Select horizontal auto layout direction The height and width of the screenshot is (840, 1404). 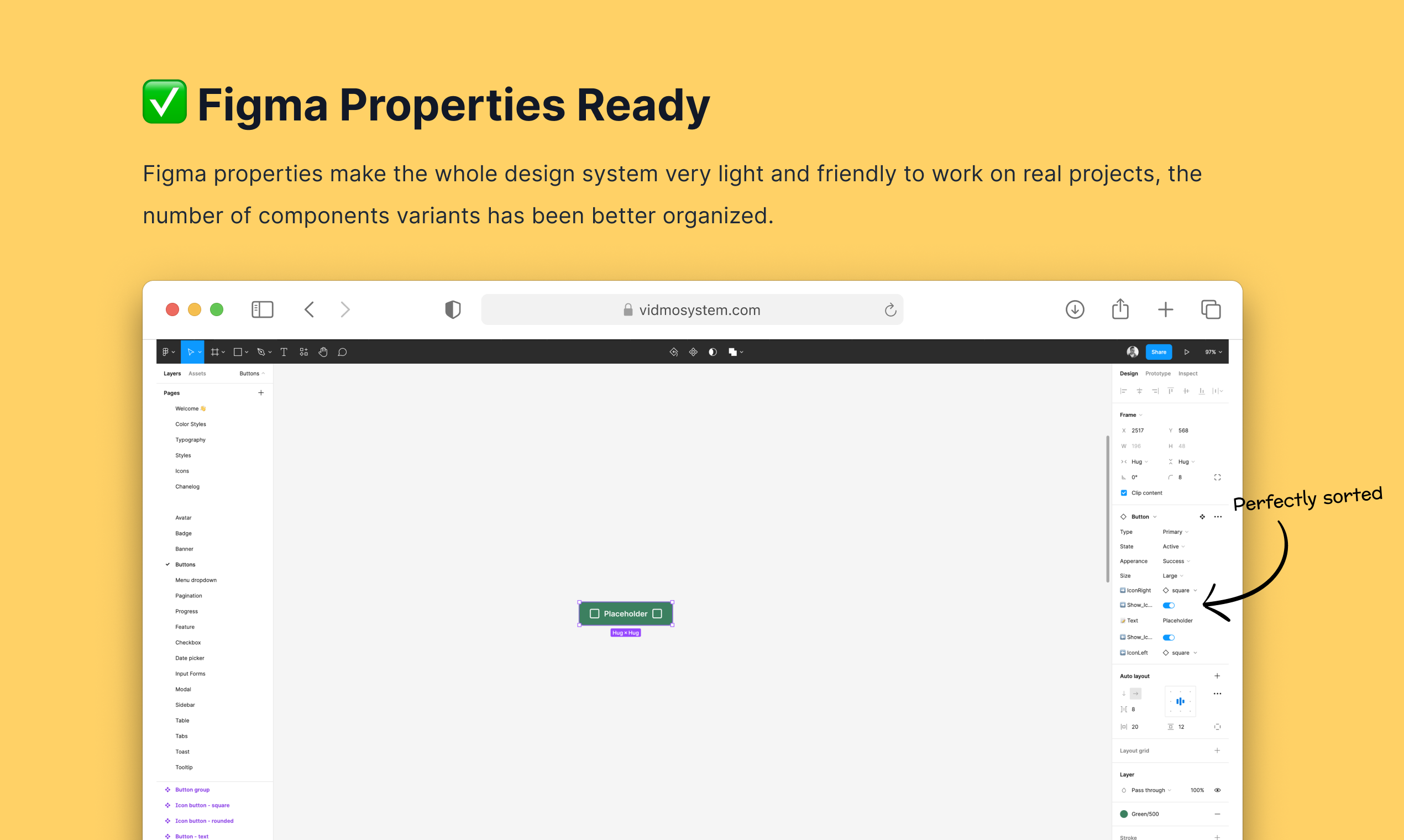[1135, 694]
